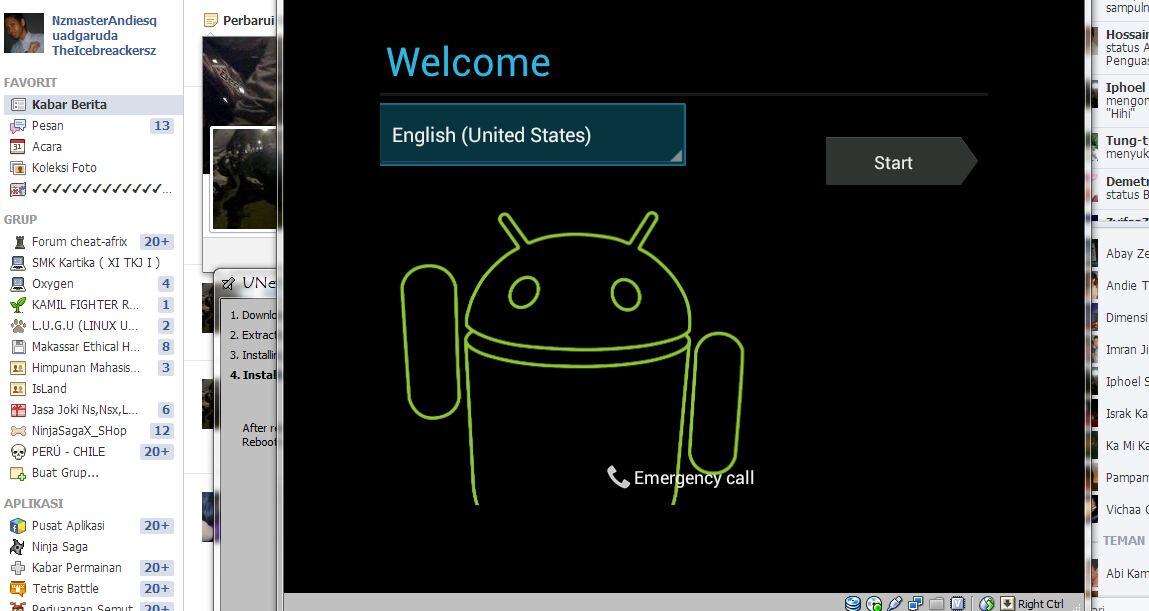This screenshot has width=1149, height=611.
Task: Click the Start button on Android Welcome screen
Action: tap(901, 161)
